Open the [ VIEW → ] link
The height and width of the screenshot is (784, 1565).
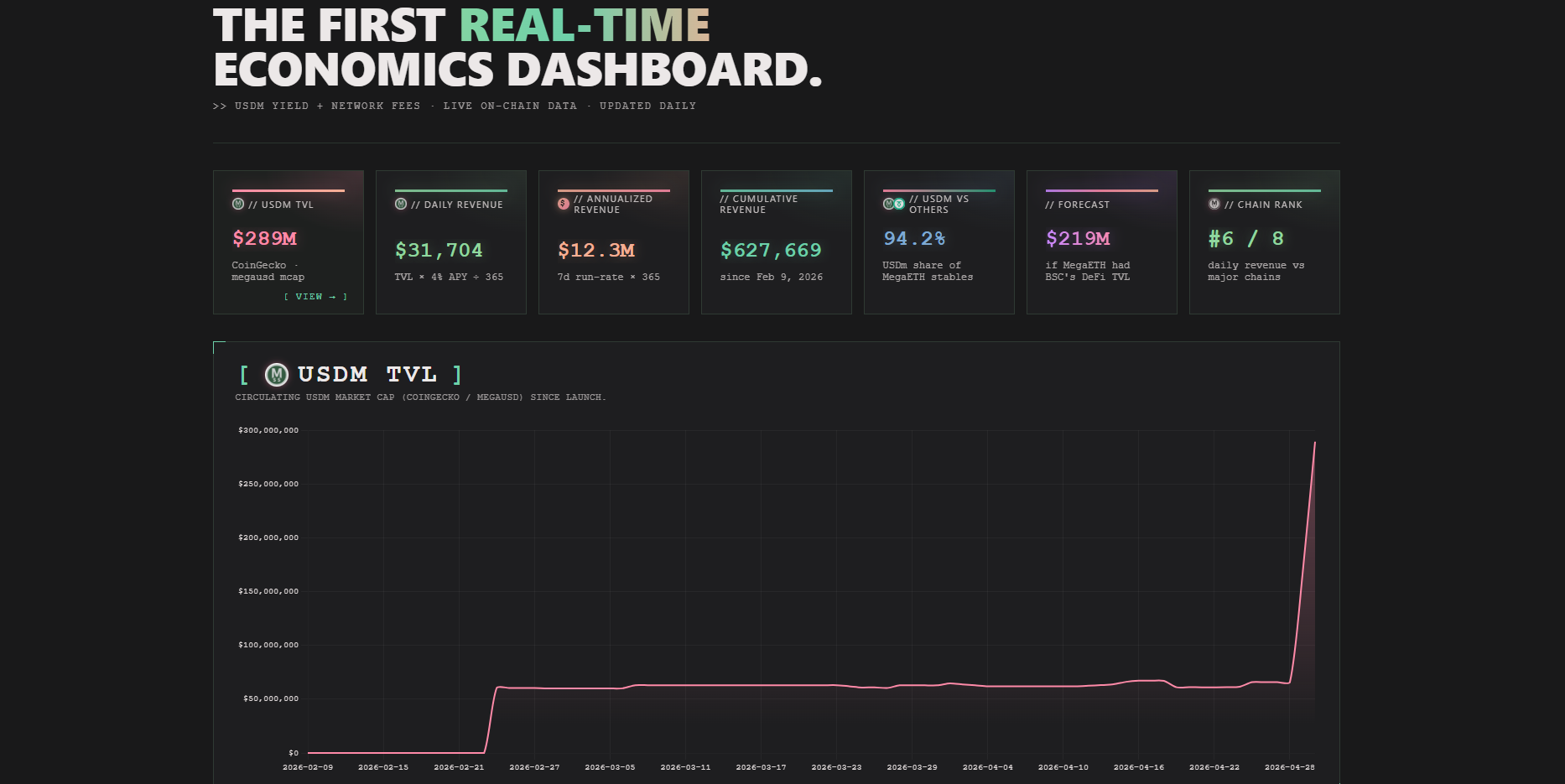[x=315, y=297]
